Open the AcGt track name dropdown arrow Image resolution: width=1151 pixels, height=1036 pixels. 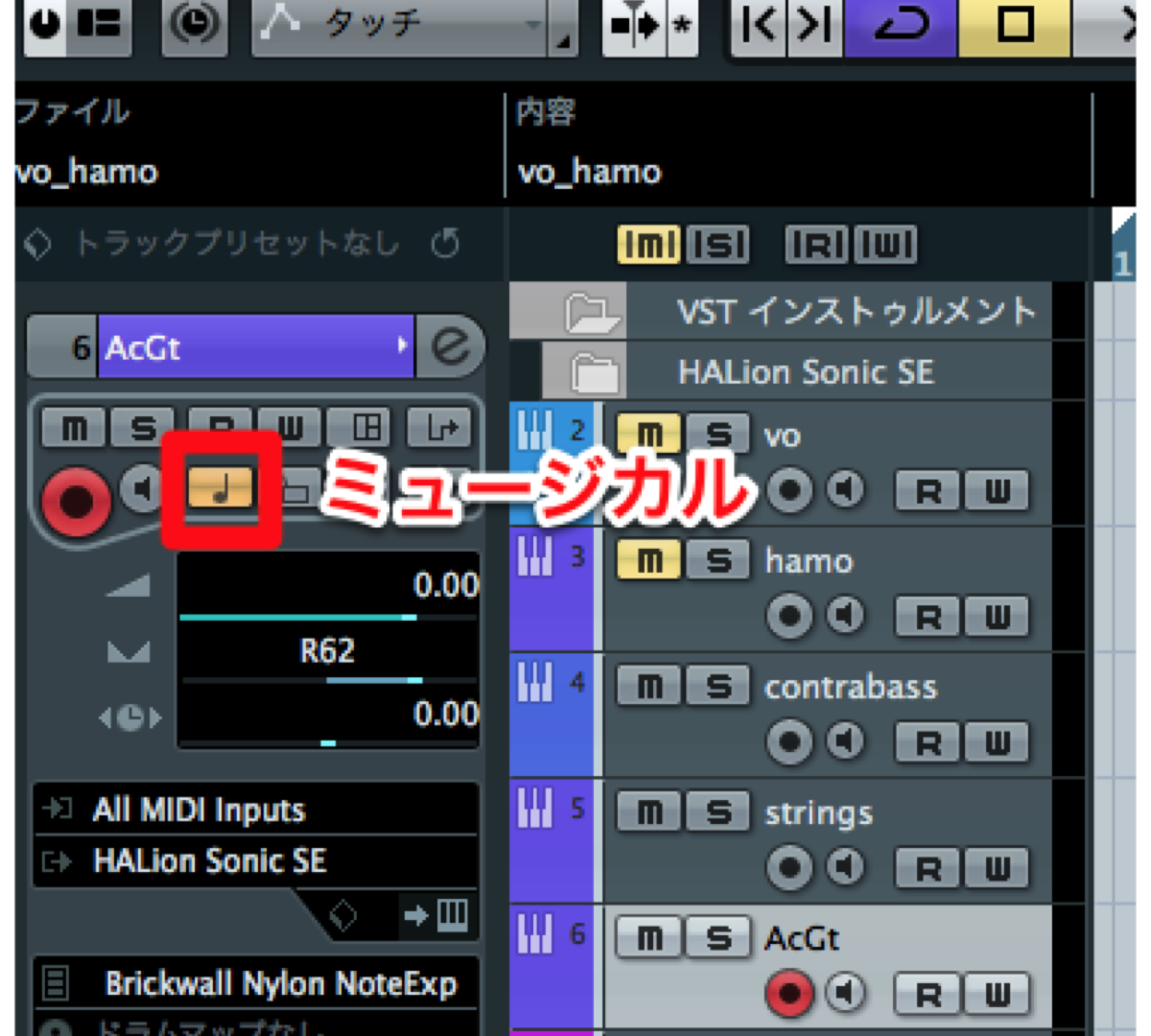click(x=402, y=345)
